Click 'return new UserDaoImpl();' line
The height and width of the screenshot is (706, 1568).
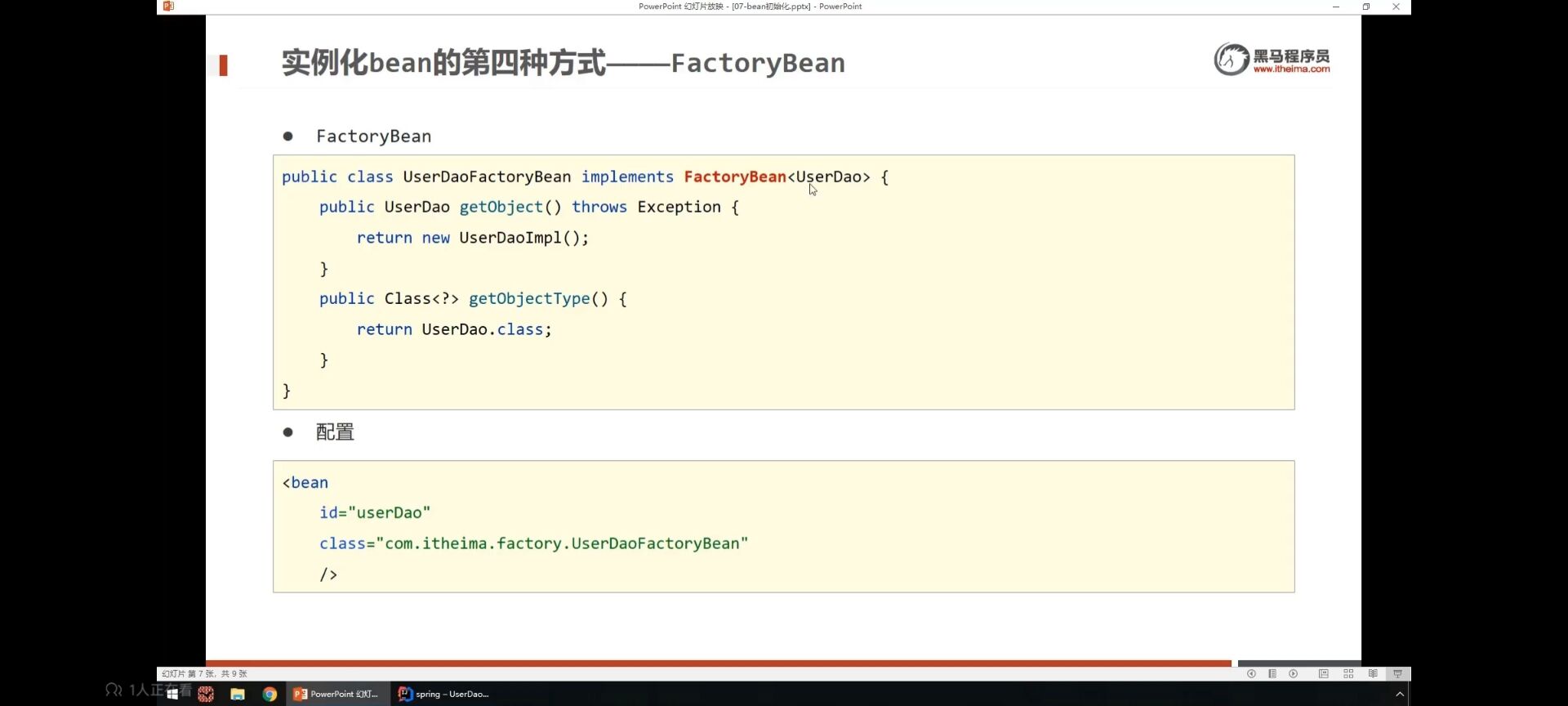(x=473, y=238)
